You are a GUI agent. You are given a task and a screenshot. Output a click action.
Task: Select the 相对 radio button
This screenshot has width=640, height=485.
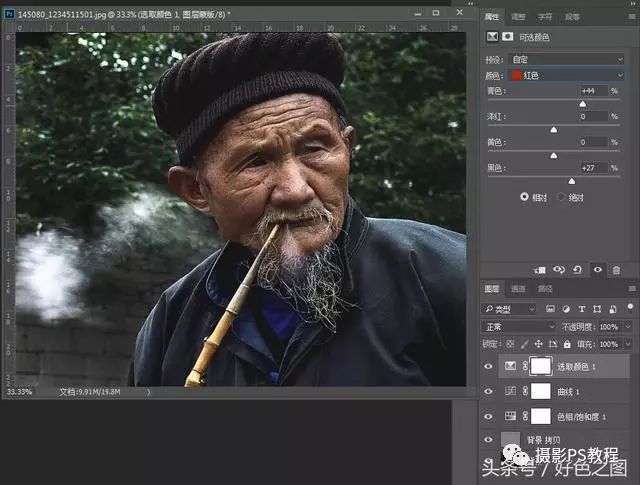pos(524,197)
